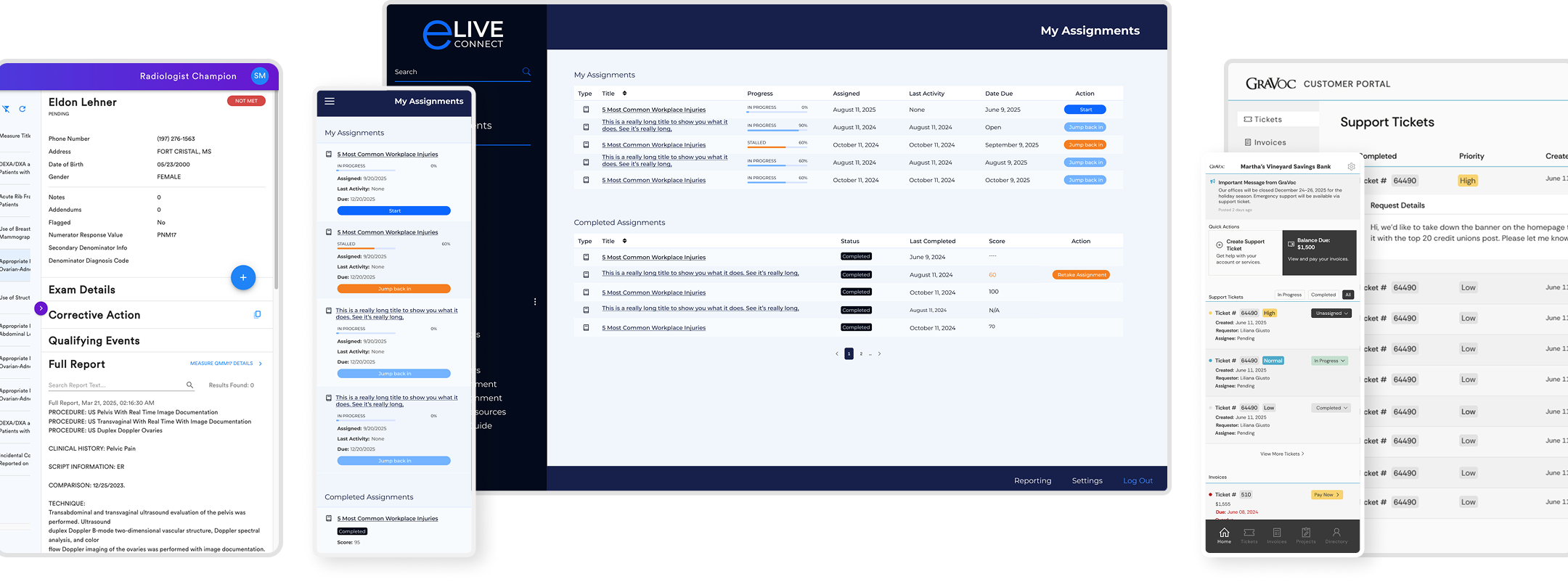Open the gear settings for Martha's Vineyard Savings Bank
Viewport: 1568px width, 582px height.
click(1351, 167)
